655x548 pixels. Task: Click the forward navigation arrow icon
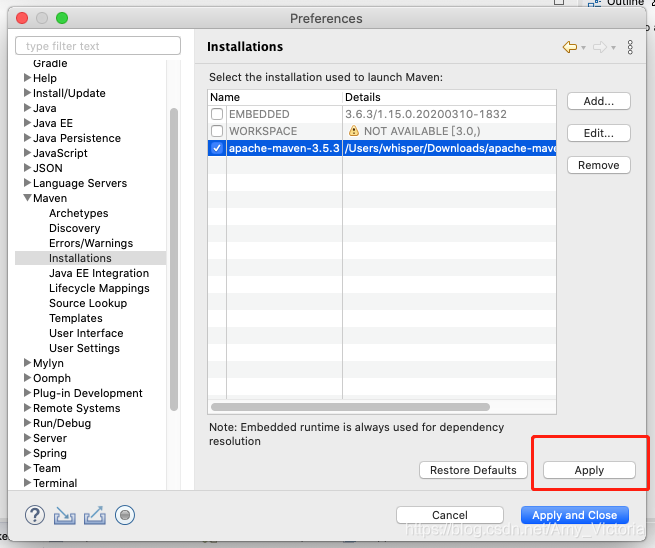pos(600,47)
